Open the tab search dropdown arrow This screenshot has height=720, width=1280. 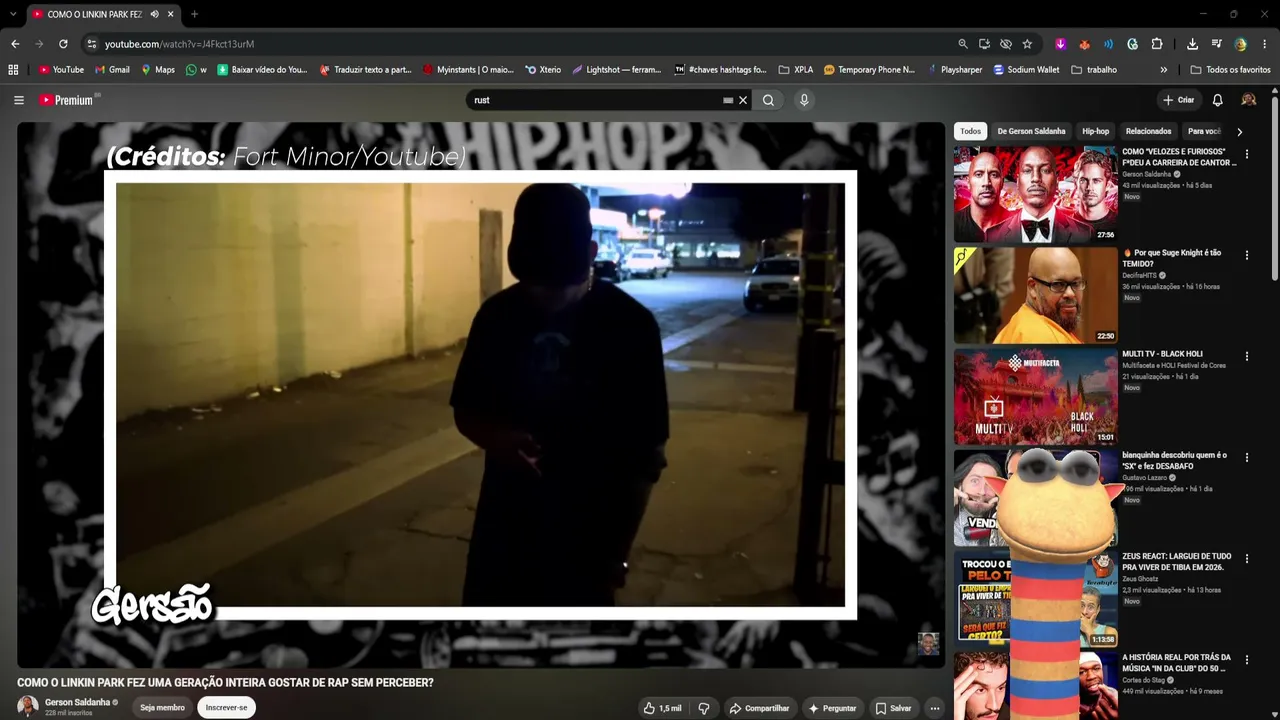click(13, 14)
